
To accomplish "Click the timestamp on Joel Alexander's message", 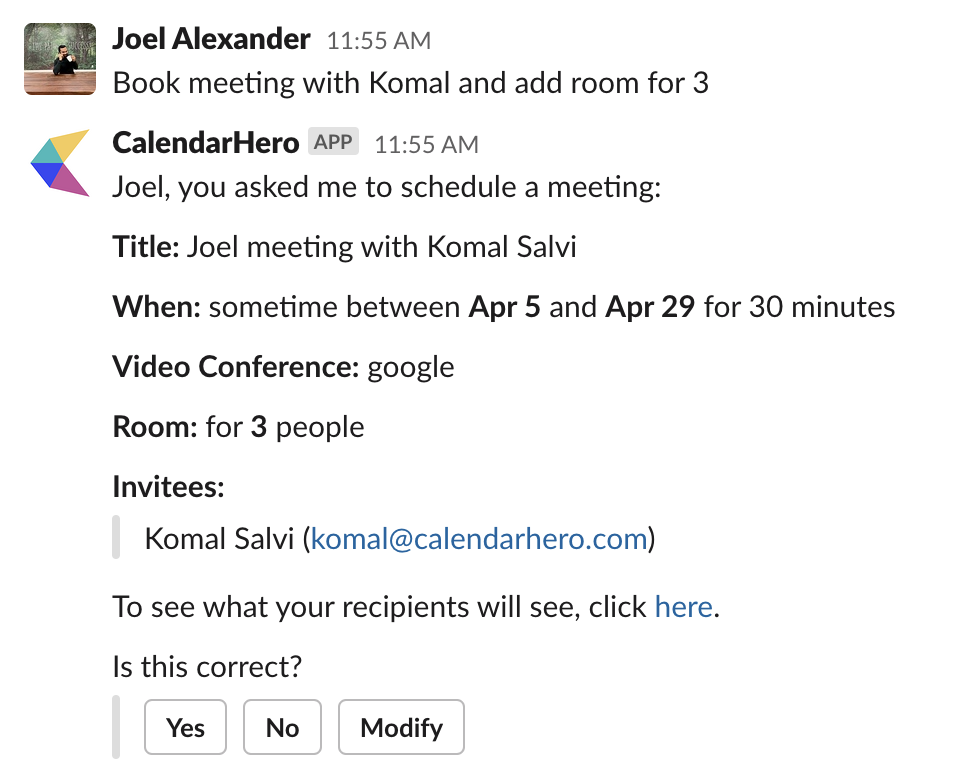I will (379, 42).
